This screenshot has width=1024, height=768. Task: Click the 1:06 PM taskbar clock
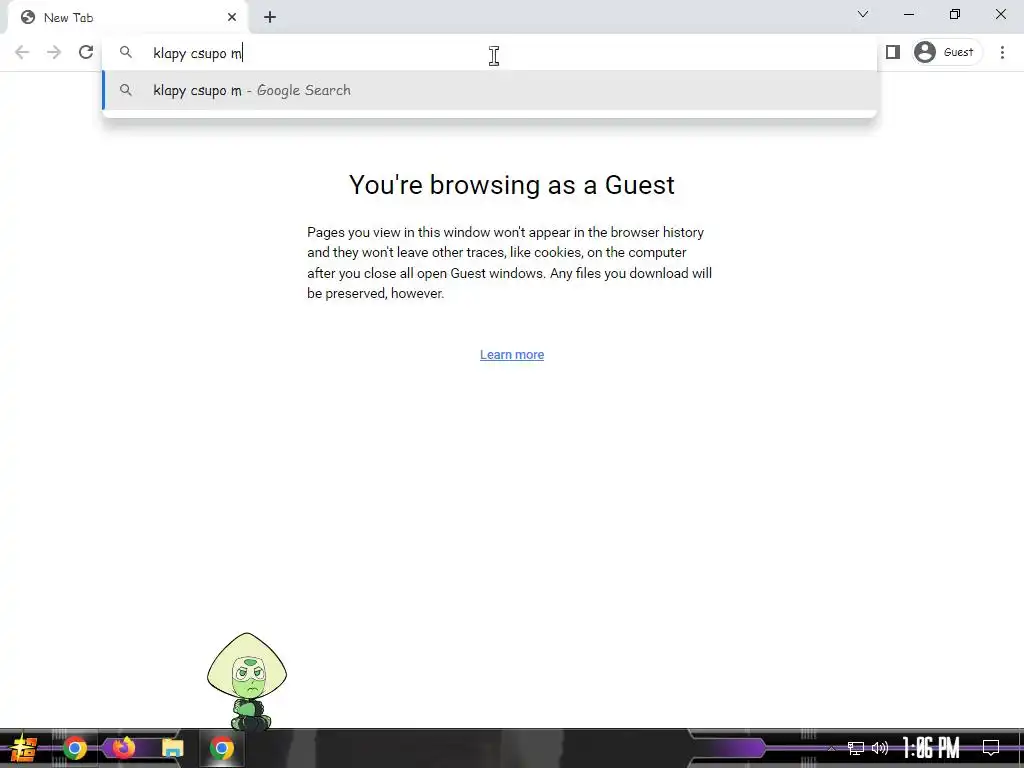(931, 748)
